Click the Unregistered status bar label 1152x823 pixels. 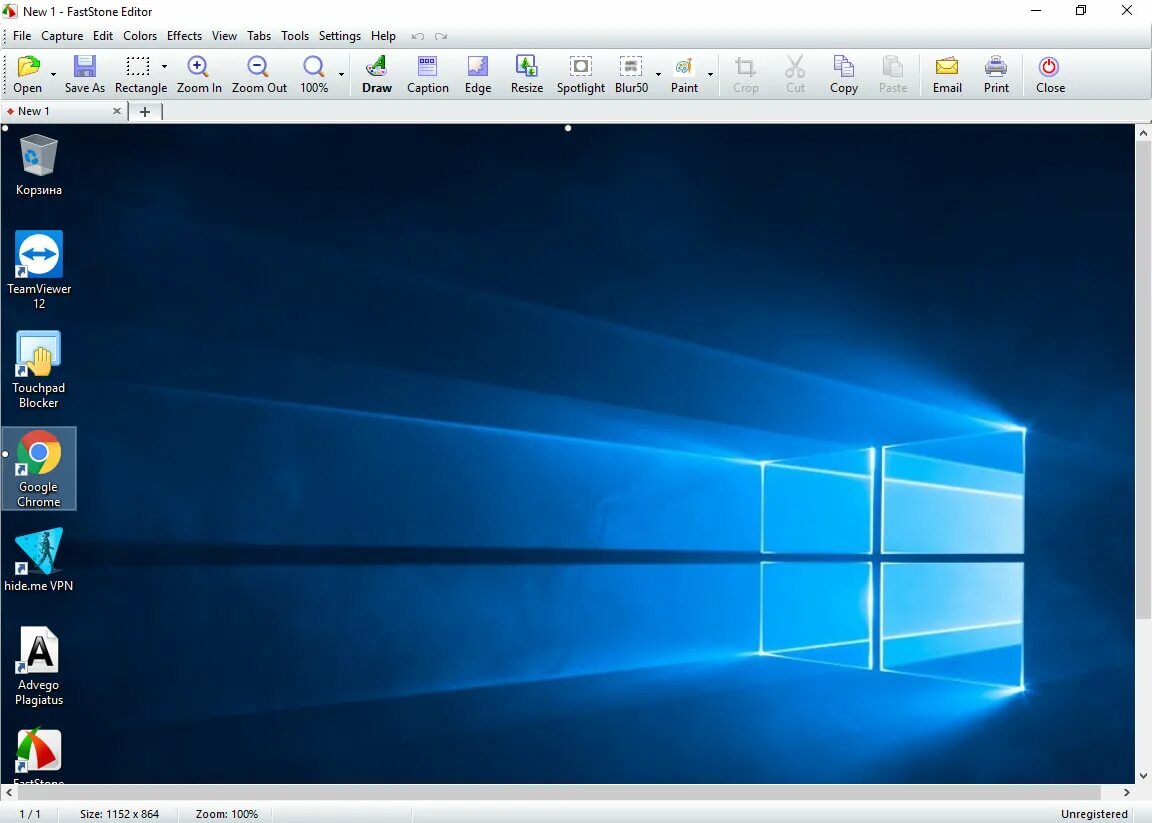1094,813
